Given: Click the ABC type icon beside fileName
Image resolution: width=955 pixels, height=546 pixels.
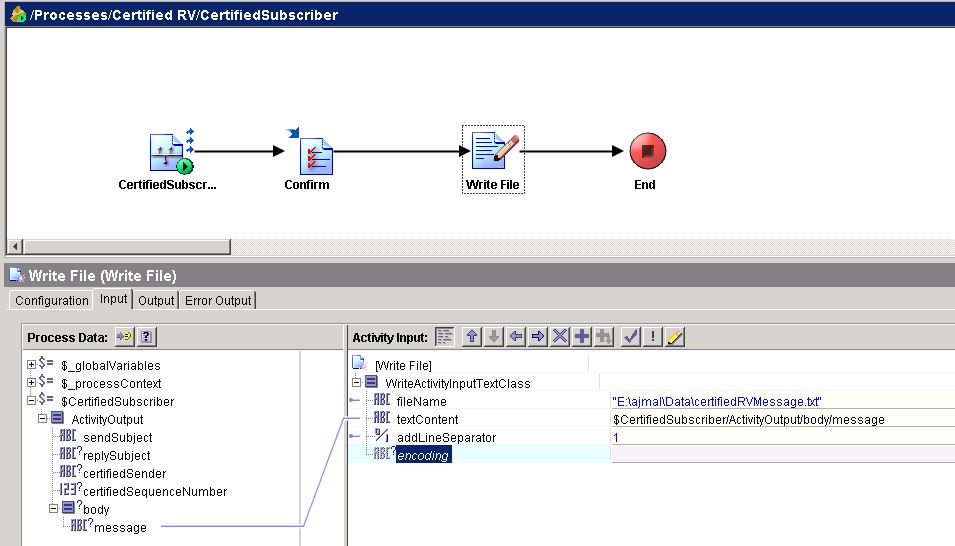Looking at the screenshot, I should click(x=382, y=400).
